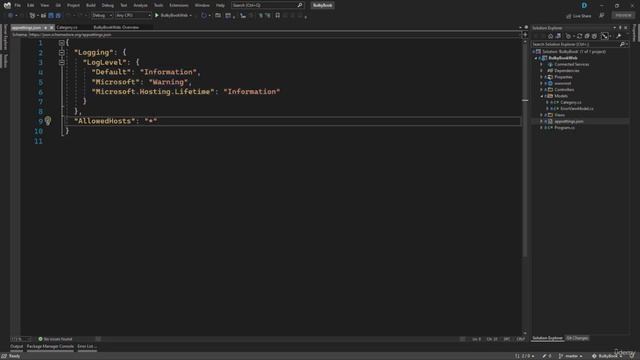The height and width of the screenshot is (360, 640).
Task: Click the Sync with Active Document icon
Action: [579, 36]
